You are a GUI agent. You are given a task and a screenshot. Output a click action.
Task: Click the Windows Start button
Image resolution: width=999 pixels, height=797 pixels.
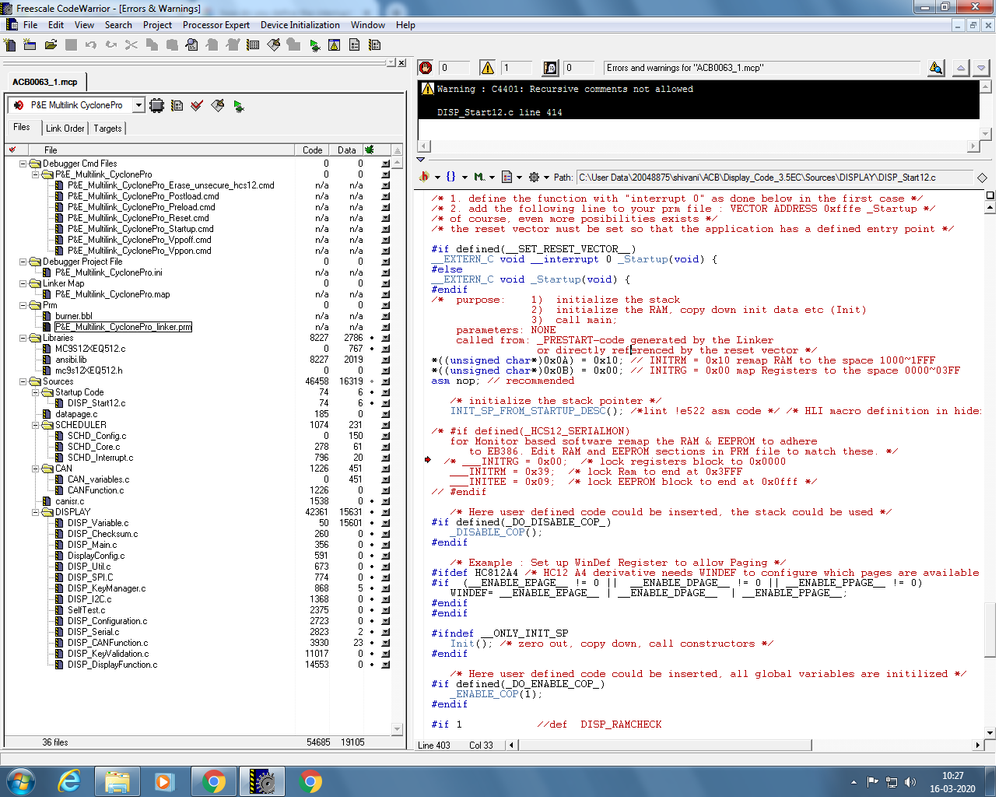click(20, 781)
